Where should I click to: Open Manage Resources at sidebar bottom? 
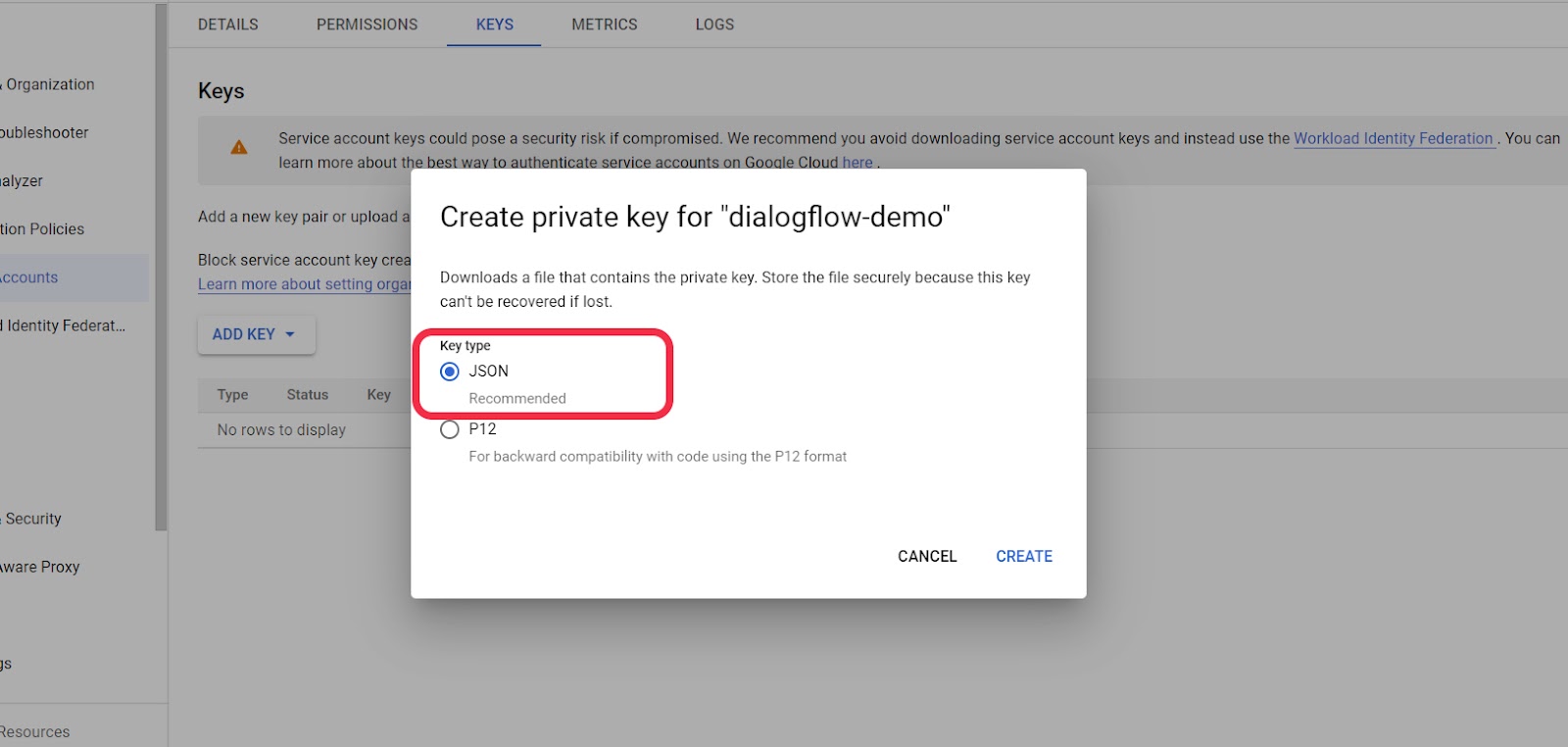35,731
